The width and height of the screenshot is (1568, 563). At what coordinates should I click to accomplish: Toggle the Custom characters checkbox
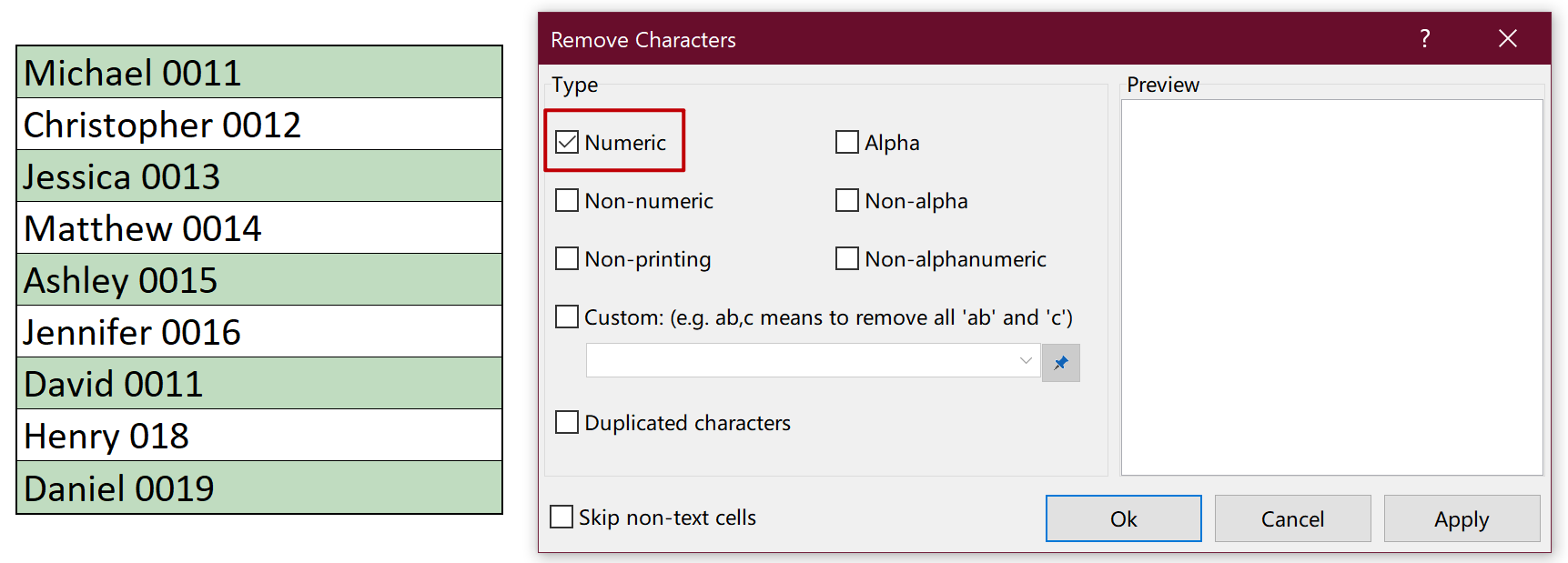point(567,317)
